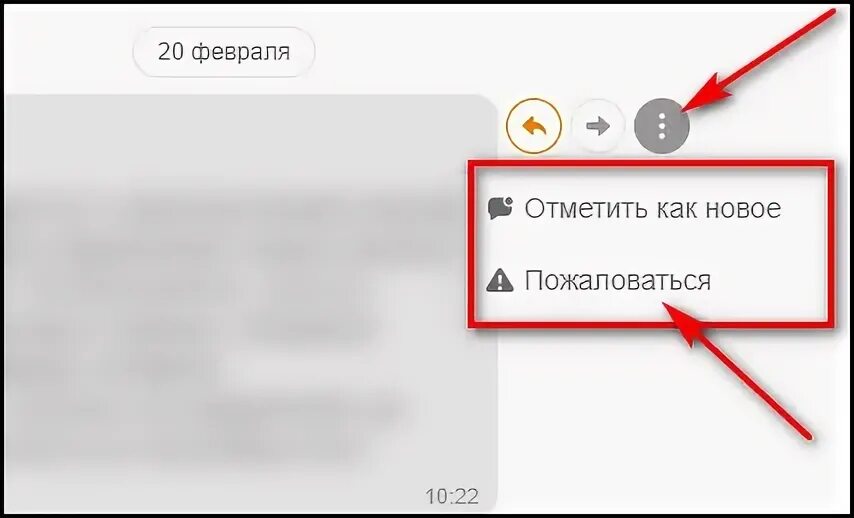Click the 10:22 message timestamp
854x518 pixels.
pos(452,496)
